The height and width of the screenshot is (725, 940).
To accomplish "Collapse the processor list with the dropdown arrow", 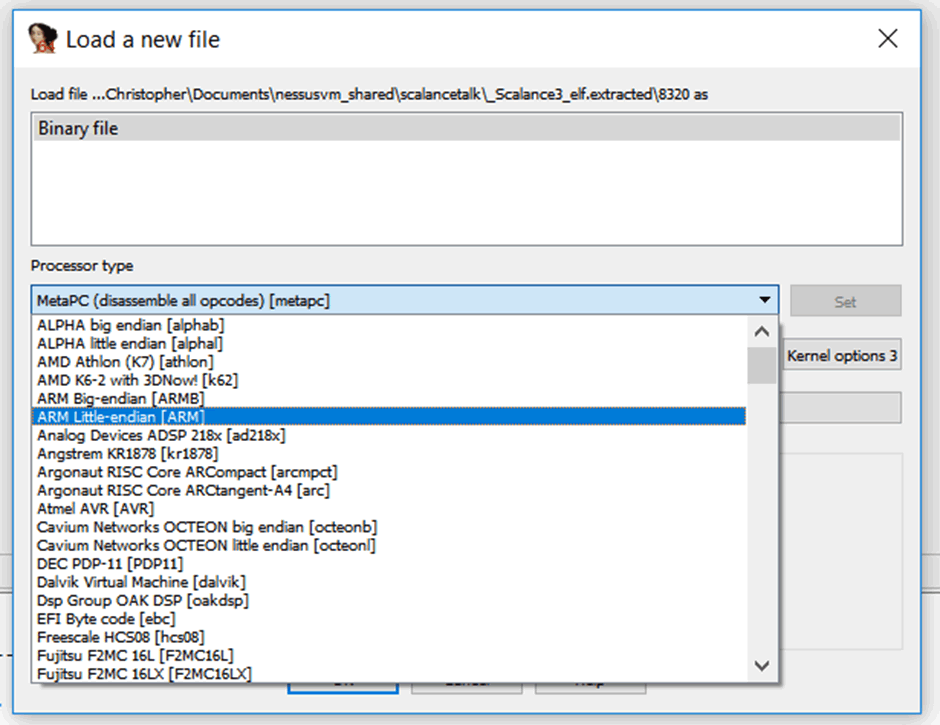I will (764, 300).
